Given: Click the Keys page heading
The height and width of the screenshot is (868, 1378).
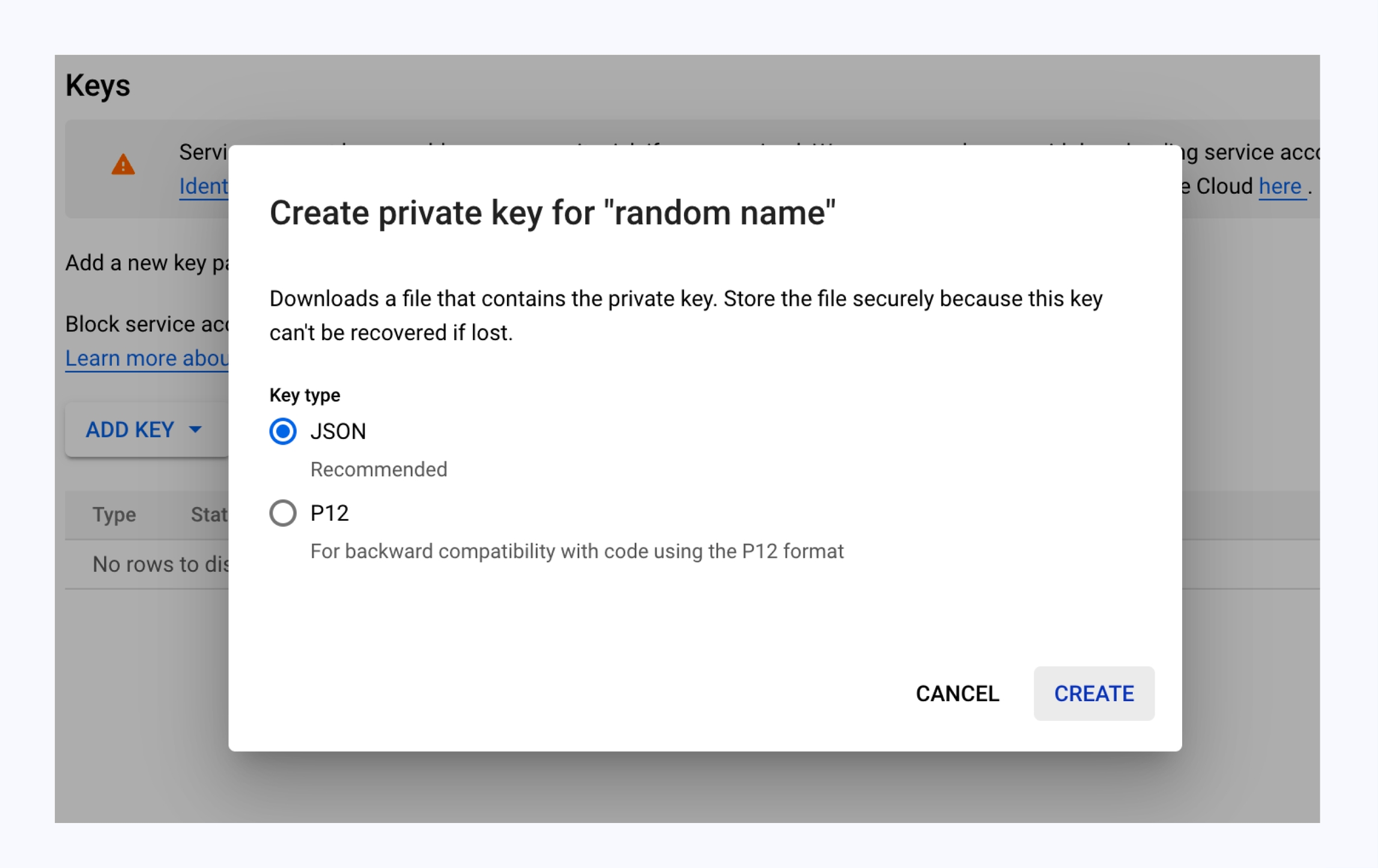Looking at the screenshot, I should click(x=98, y=85).
